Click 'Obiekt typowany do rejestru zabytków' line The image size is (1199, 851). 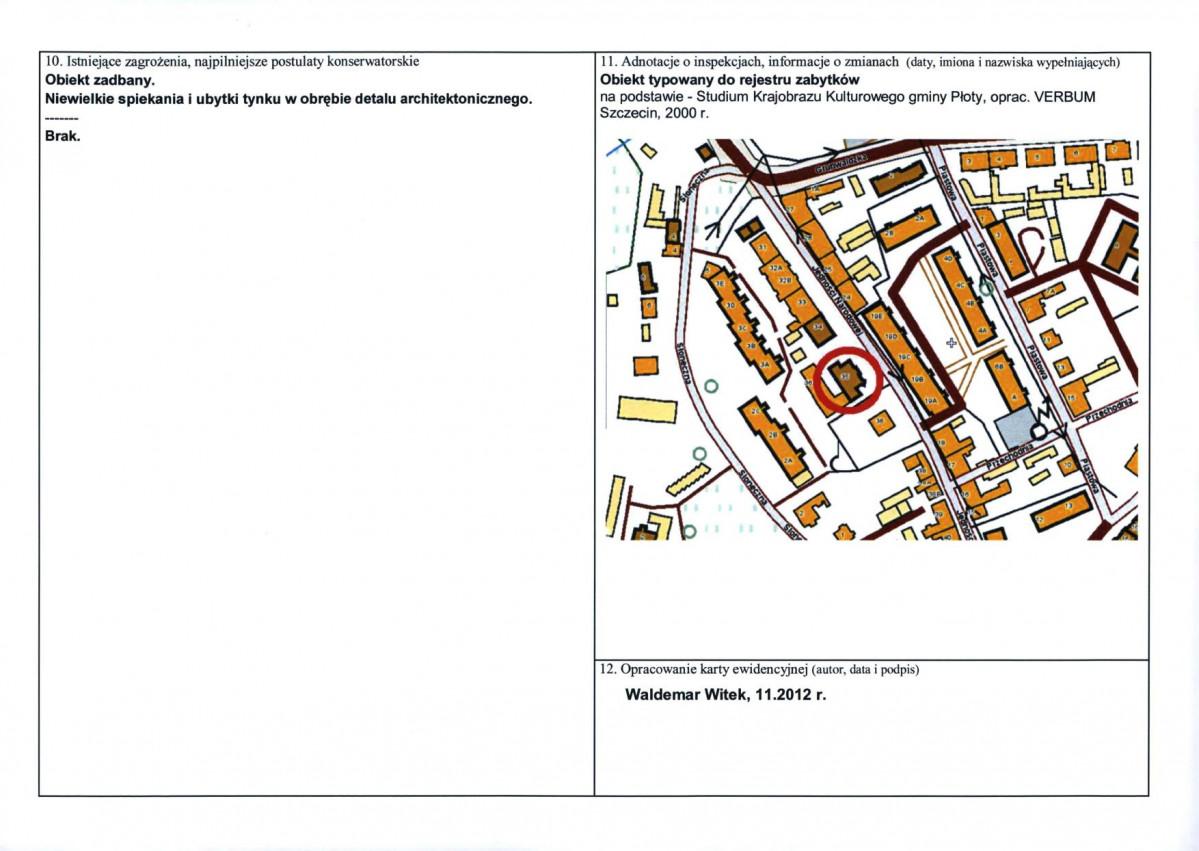click(730, 80)
